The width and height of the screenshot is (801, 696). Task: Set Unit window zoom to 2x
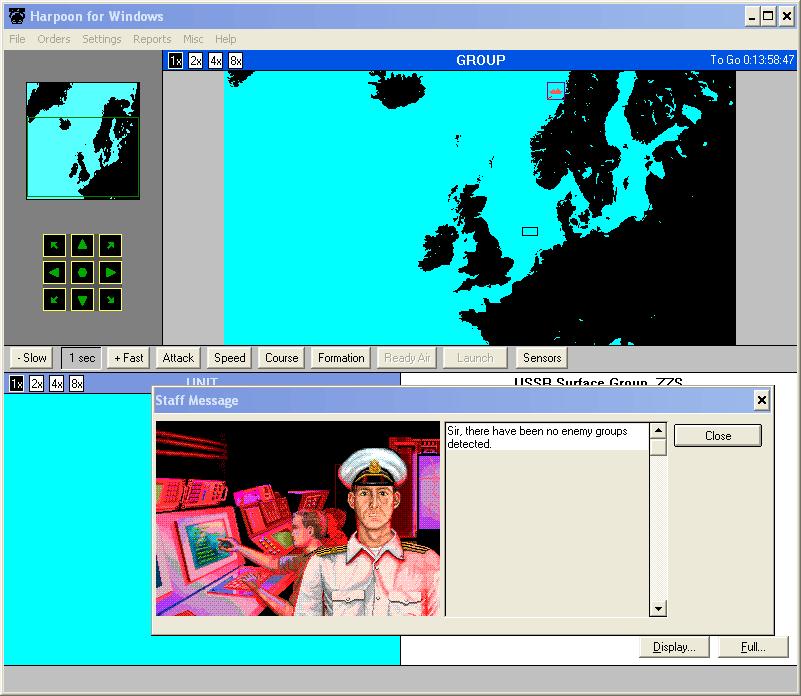[x=36, y=383]
